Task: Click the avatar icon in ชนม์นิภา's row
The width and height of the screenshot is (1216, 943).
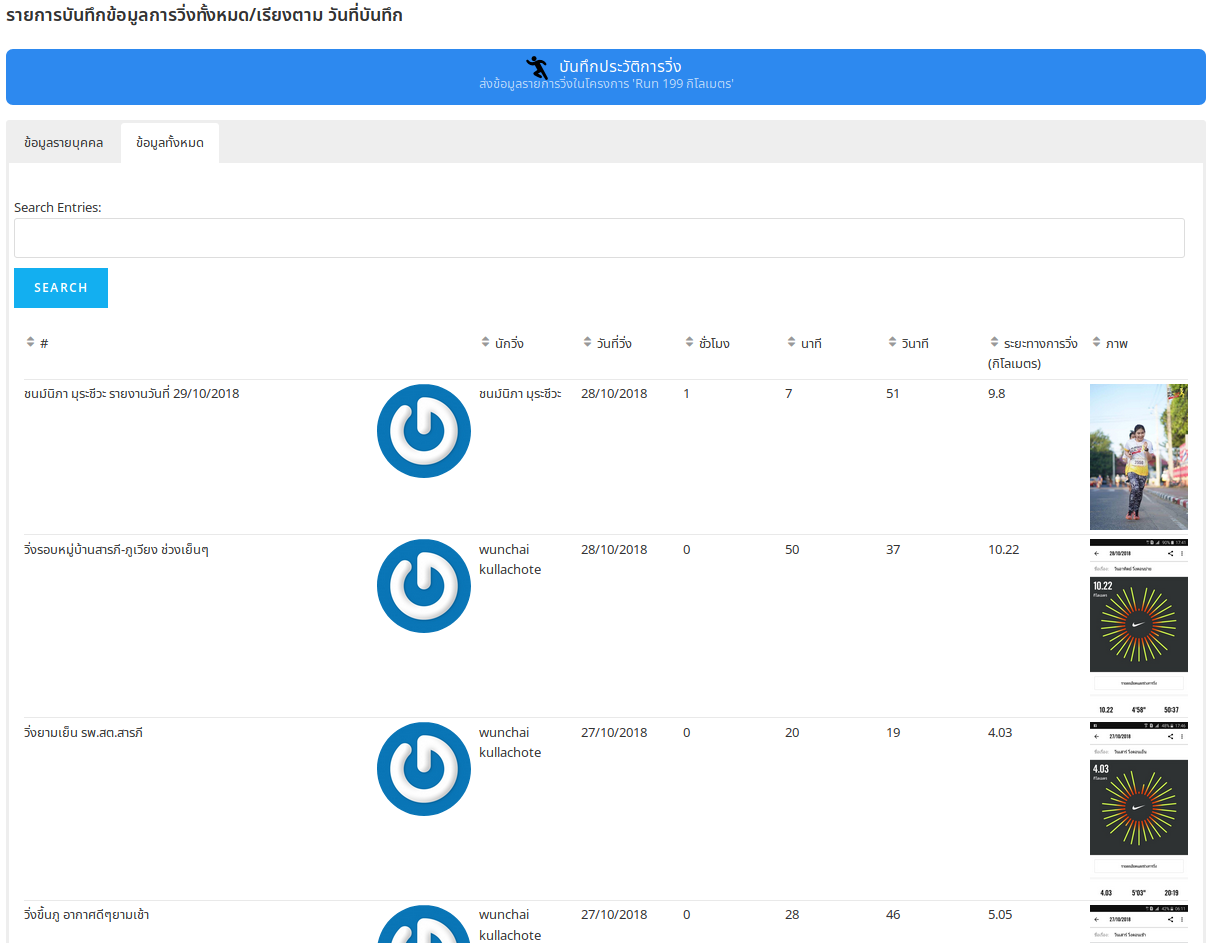Action: pos(424,431)
